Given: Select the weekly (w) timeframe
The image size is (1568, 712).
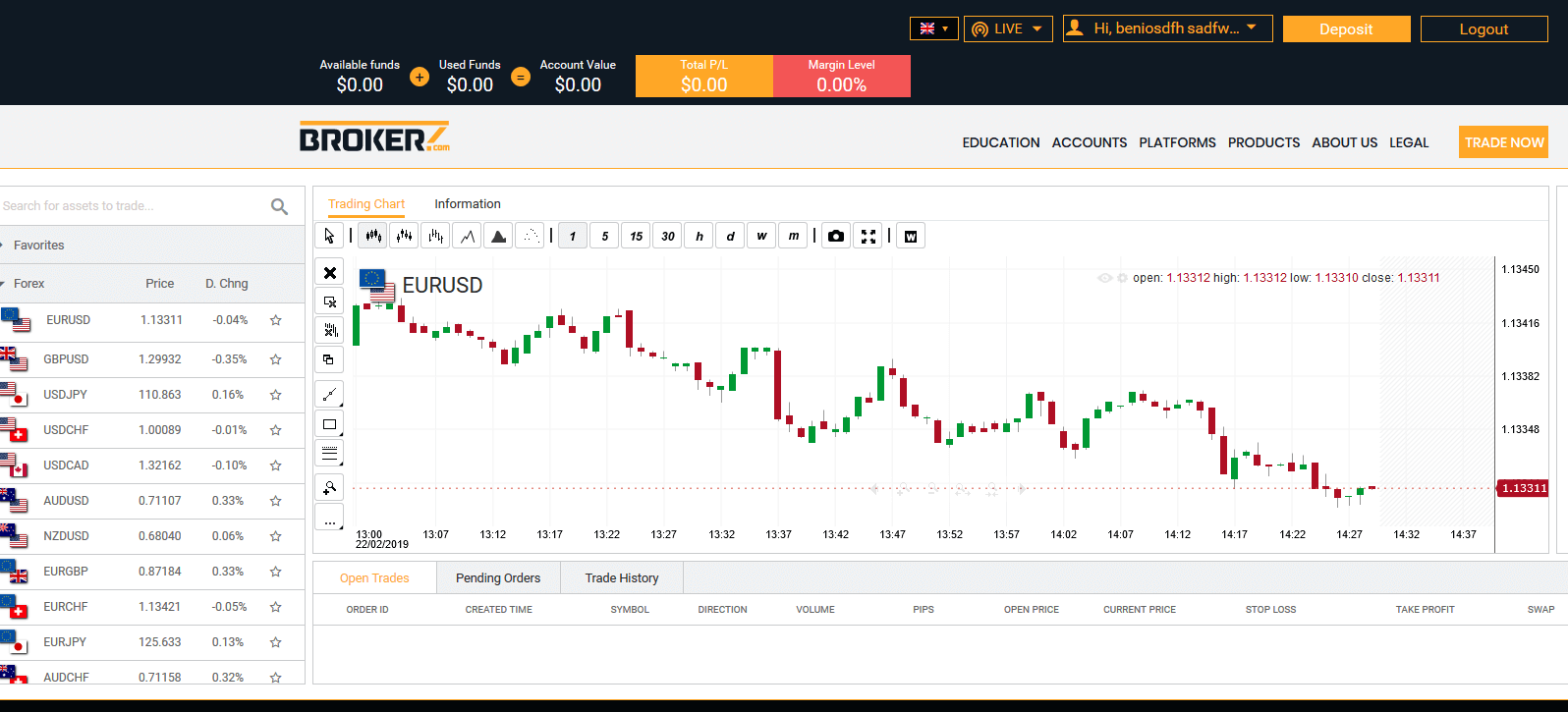Looking at the screenshot, I should 761,236.
